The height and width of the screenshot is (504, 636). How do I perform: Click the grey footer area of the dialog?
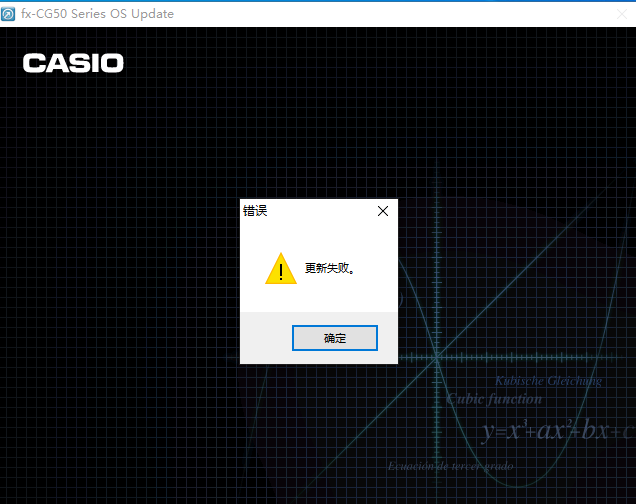pyautogui.click(x=266, y=337)
